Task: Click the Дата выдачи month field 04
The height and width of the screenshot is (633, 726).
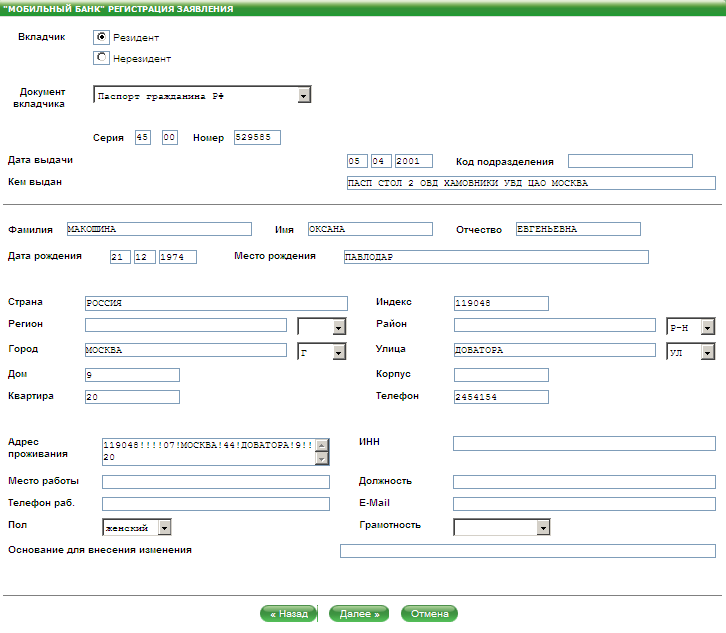Action: 381,161
